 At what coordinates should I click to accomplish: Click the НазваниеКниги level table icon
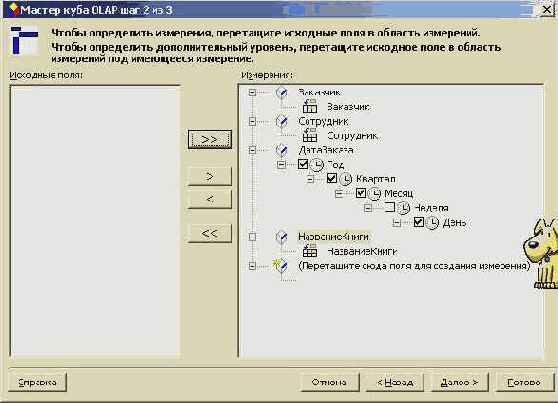coord(310,251)
